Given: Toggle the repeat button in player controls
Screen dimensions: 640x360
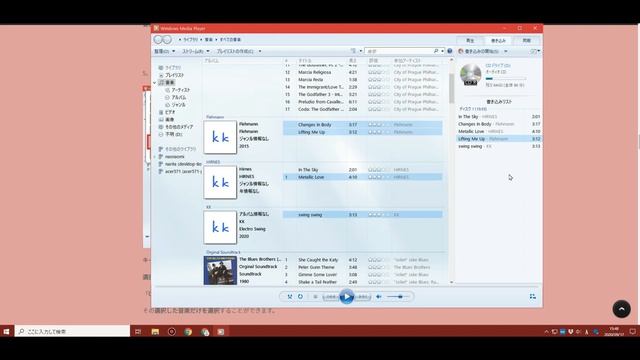Looking at the screenshot, I should [x=300, y=297].
